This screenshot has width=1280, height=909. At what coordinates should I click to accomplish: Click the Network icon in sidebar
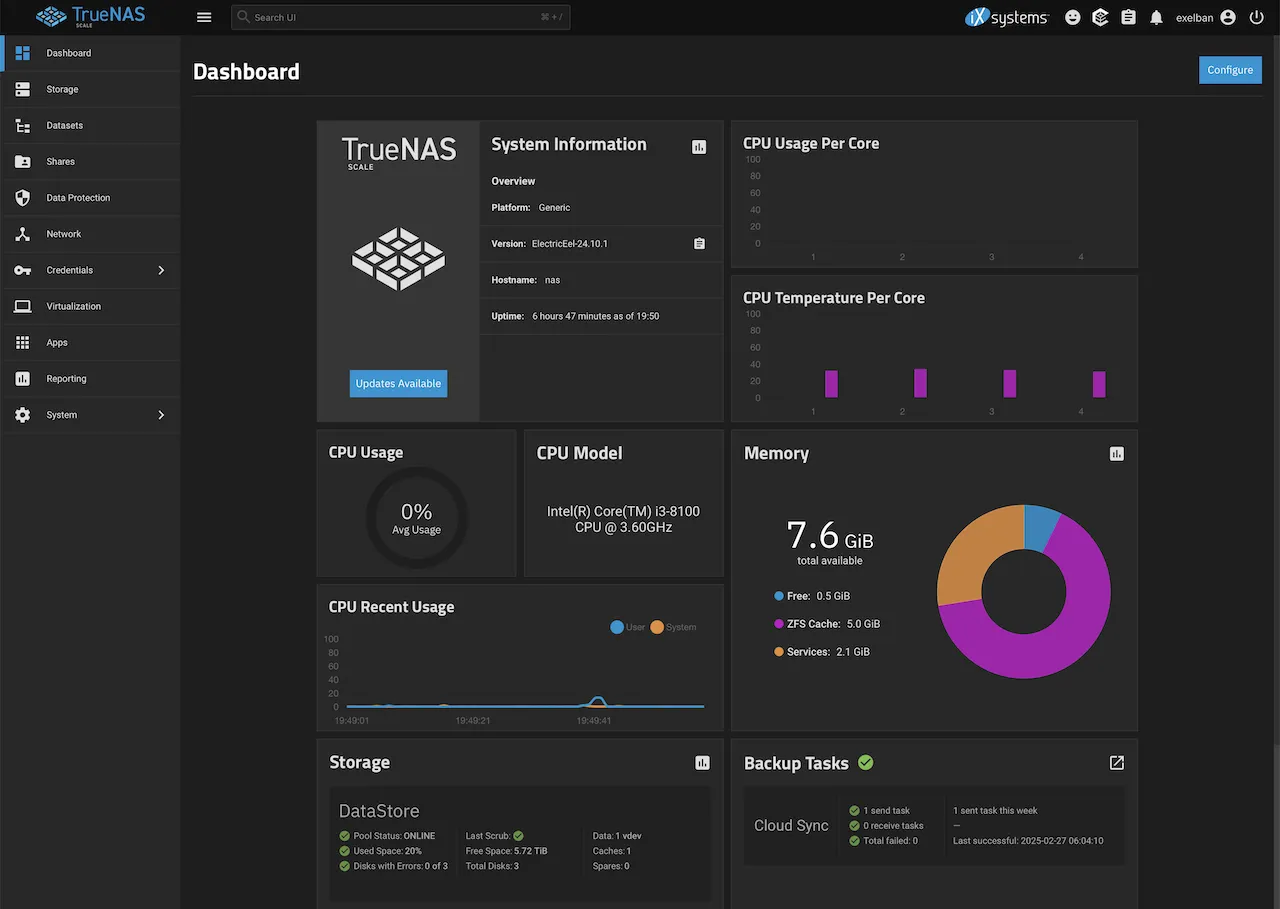tap(23, 234)
